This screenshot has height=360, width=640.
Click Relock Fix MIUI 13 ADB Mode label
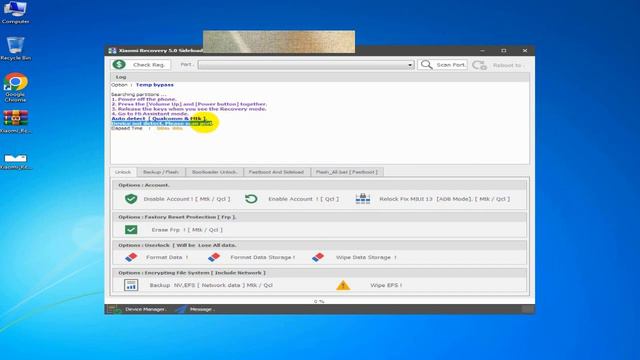pyautogui.click(x=444, y=199)
